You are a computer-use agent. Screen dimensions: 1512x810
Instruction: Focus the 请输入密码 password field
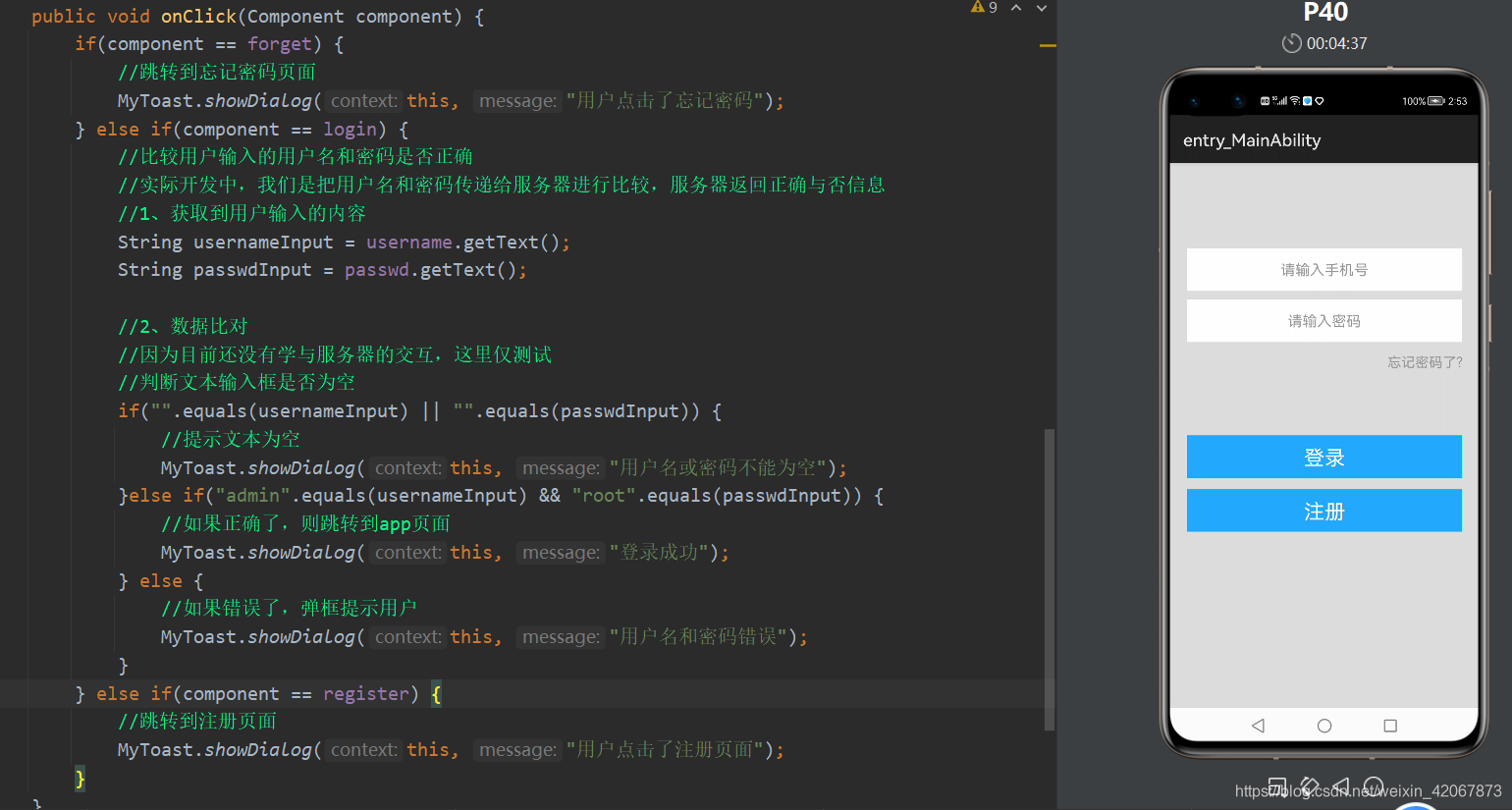1324,321
